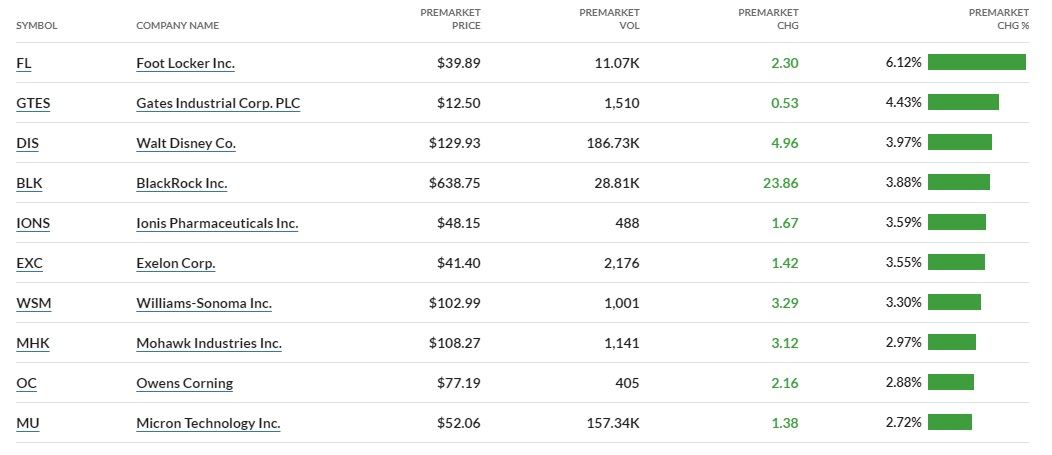Sort by Premarket Vol column header
Image resolution: width=1052 pixels, height=455 pixels.
point(609,19)
